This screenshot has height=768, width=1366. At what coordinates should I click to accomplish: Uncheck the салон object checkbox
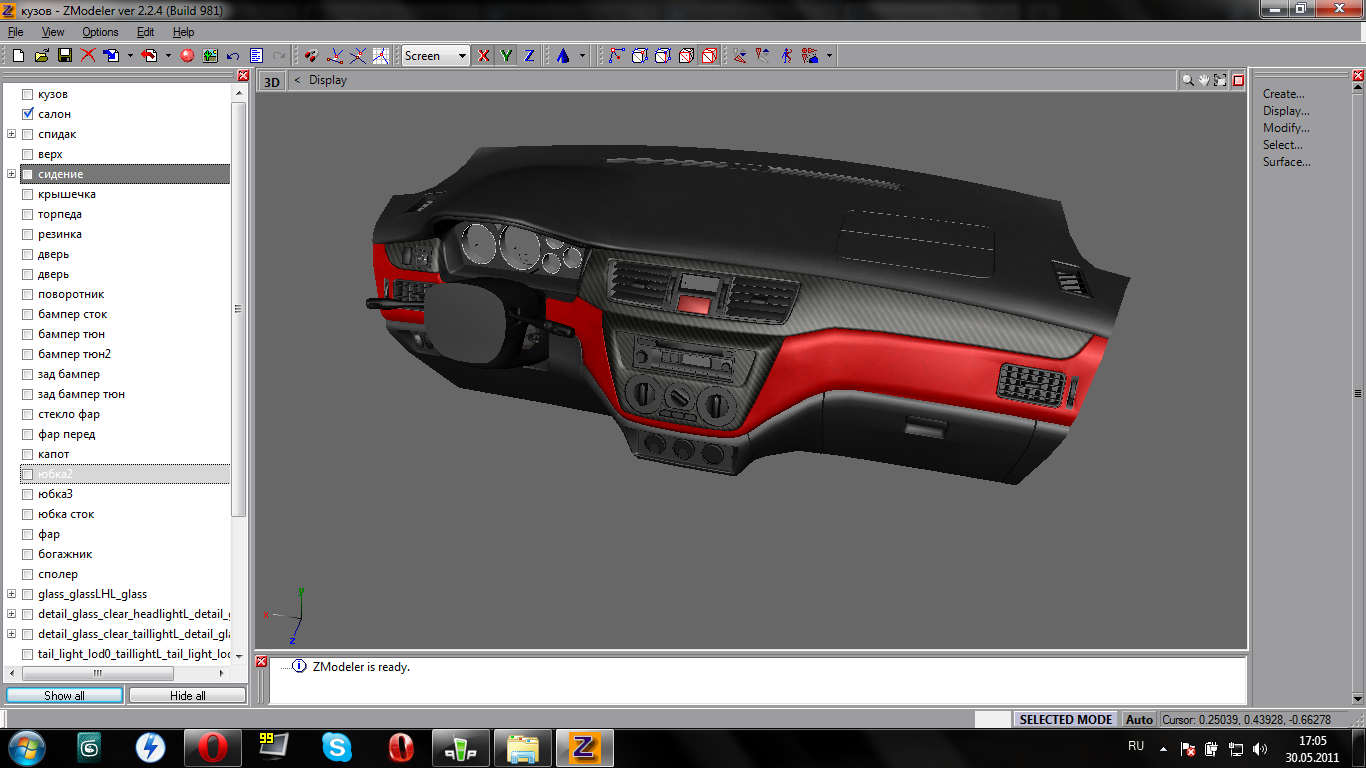(28, 114)
